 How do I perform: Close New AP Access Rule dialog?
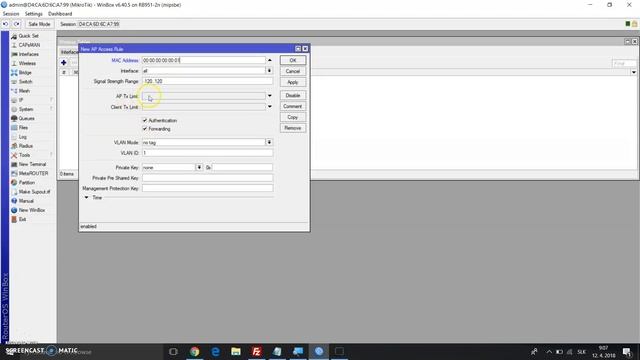tap(305, 49)
